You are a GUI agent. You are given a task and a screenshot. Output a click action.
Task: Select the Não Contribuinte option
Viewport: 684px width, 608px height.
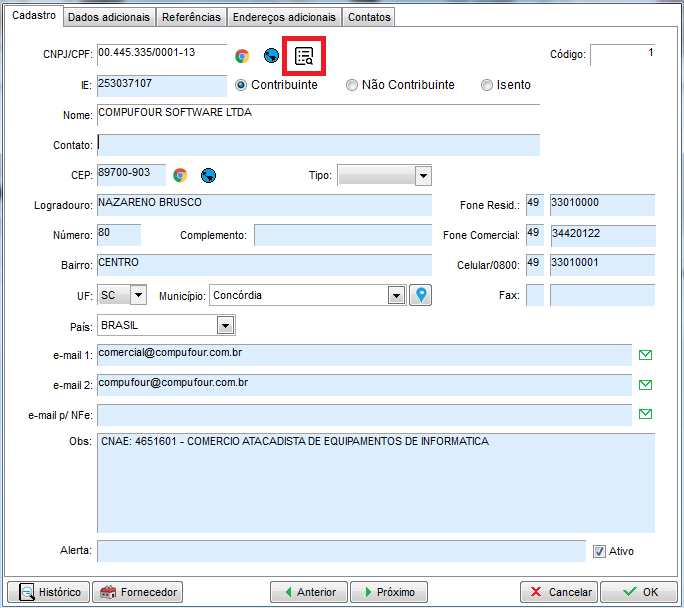(352, 85)
